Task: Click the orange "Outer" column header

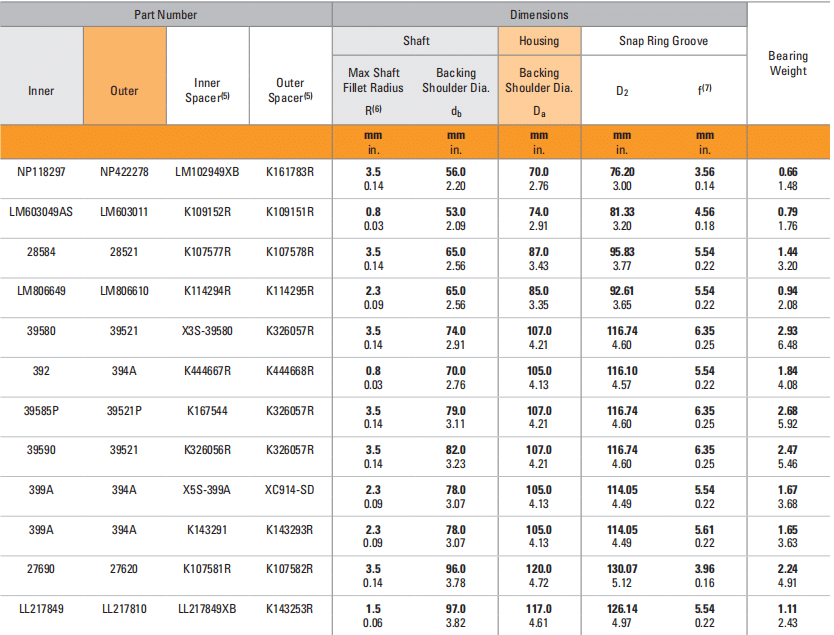Action: click(x=124, y=90)
